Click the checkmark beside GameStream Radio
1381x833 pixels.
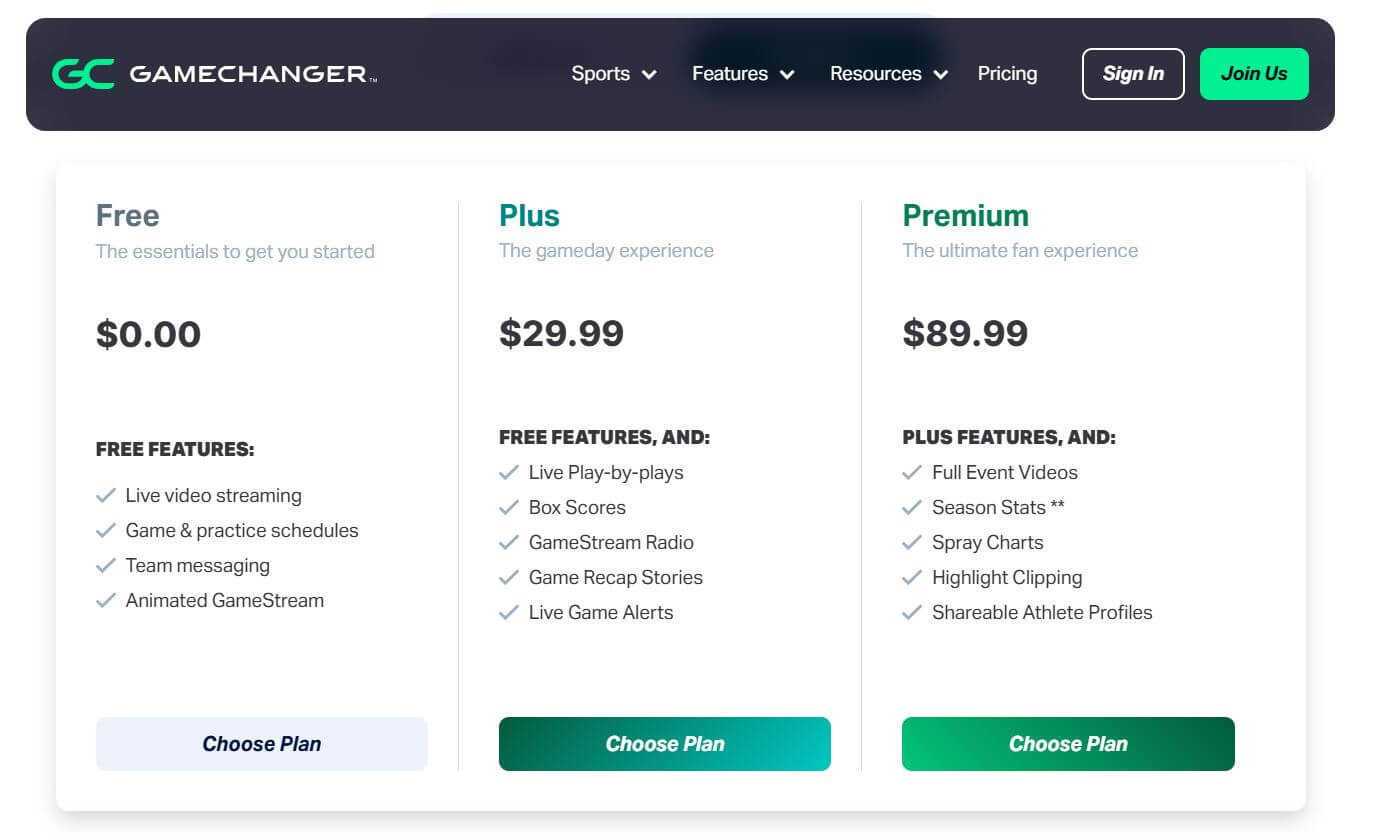(x=509, y=542)
